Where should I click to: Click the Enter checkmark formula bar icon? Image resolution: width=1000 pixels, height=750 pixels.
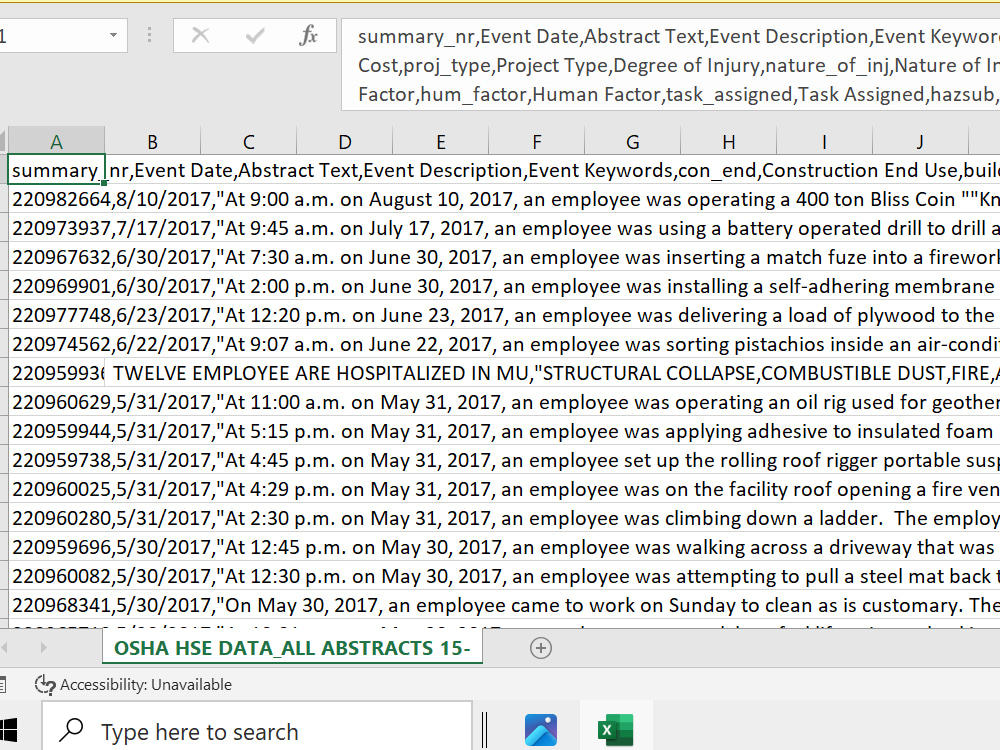[254, 35]
